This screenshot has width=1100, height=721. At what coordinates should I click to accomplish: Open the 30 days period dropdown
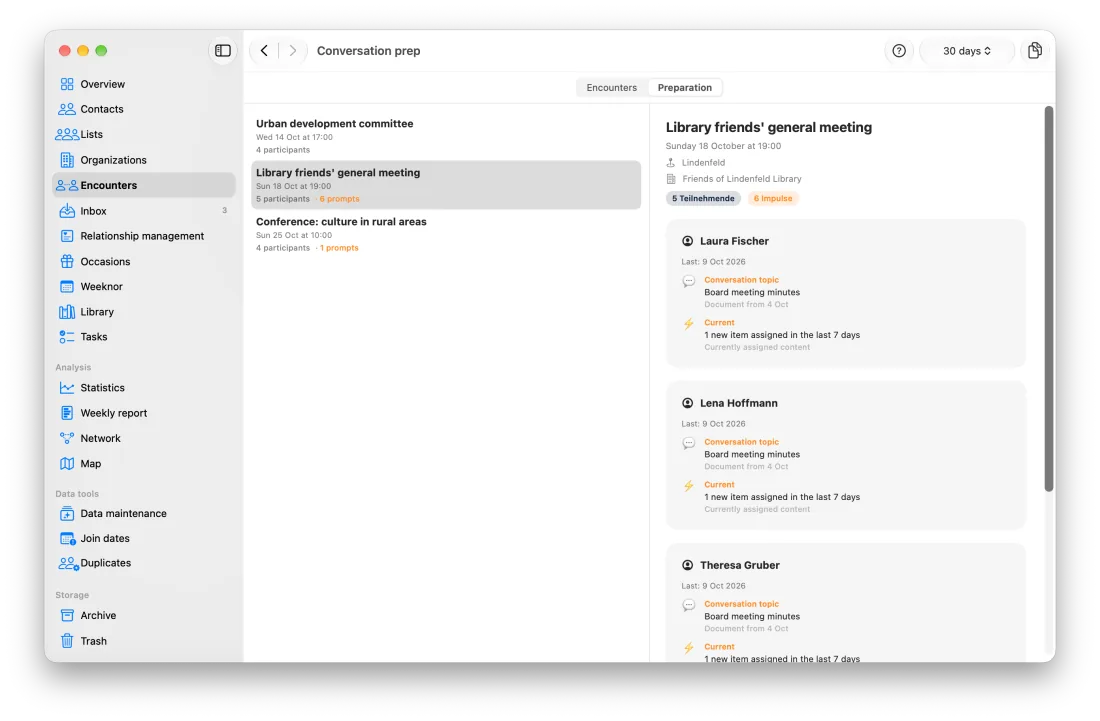point(967,50)
